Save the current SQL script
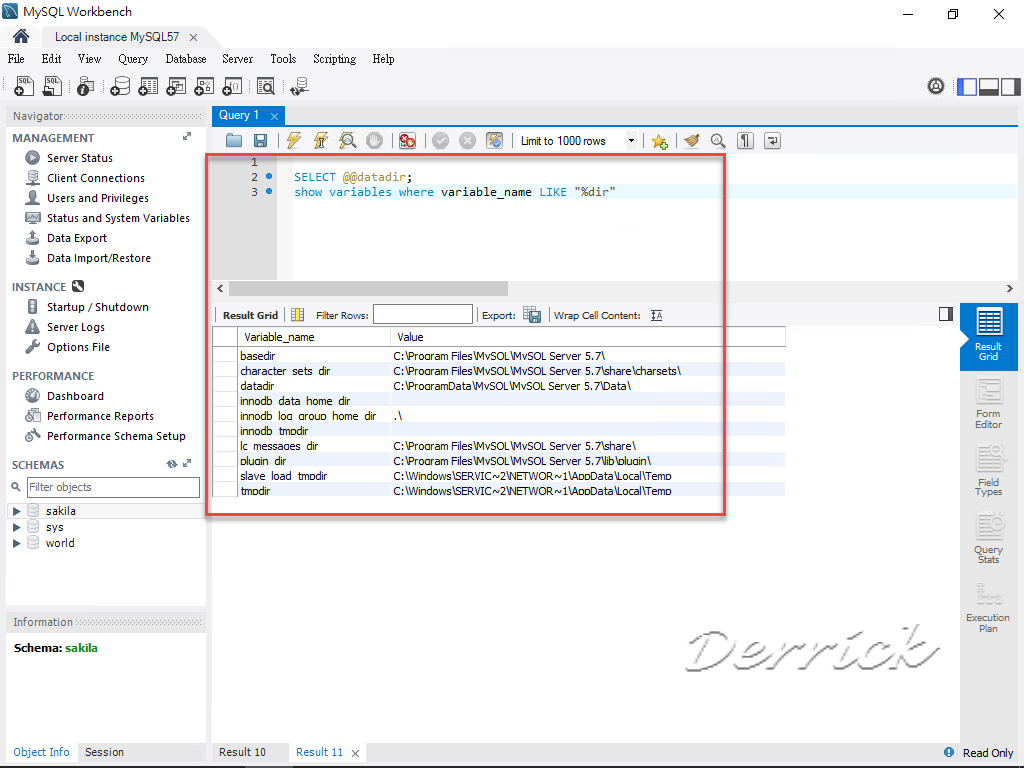 259,140
